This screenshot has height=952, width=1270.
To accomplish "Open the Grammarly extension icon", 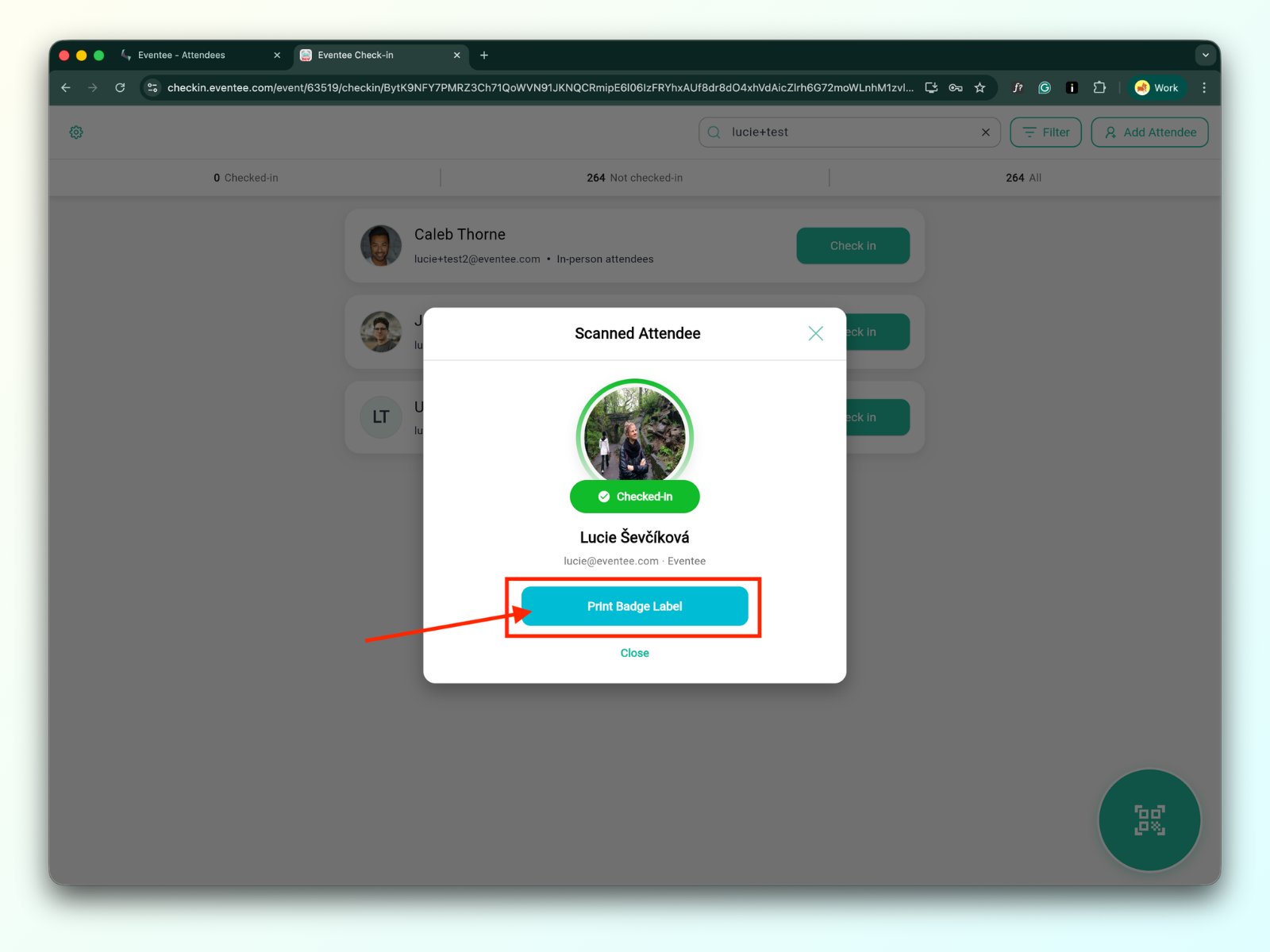I will 1045,88.
